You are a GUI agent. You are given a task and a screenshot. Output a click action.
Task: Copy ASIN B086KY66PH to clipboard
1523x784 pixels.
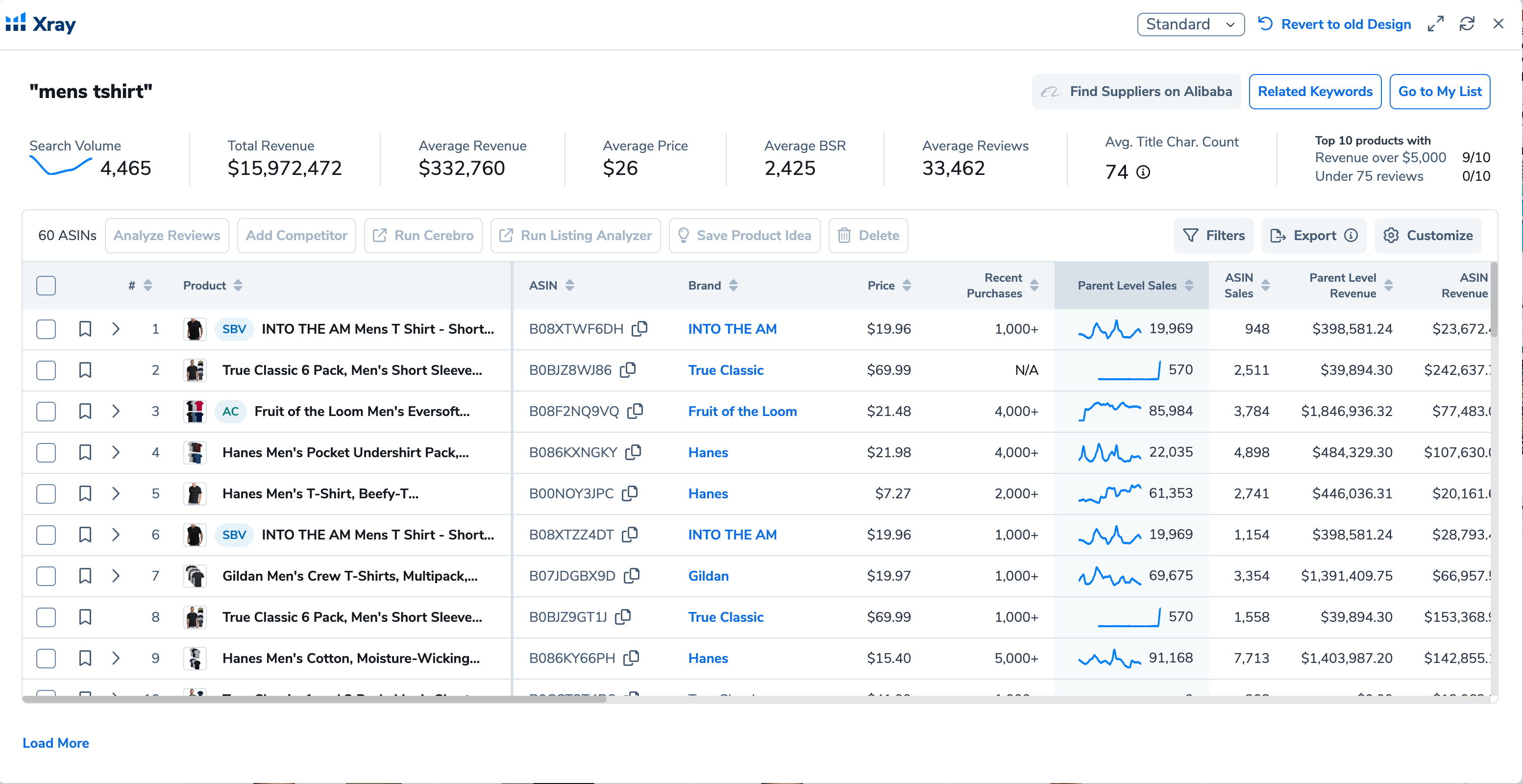click(632, 658)
